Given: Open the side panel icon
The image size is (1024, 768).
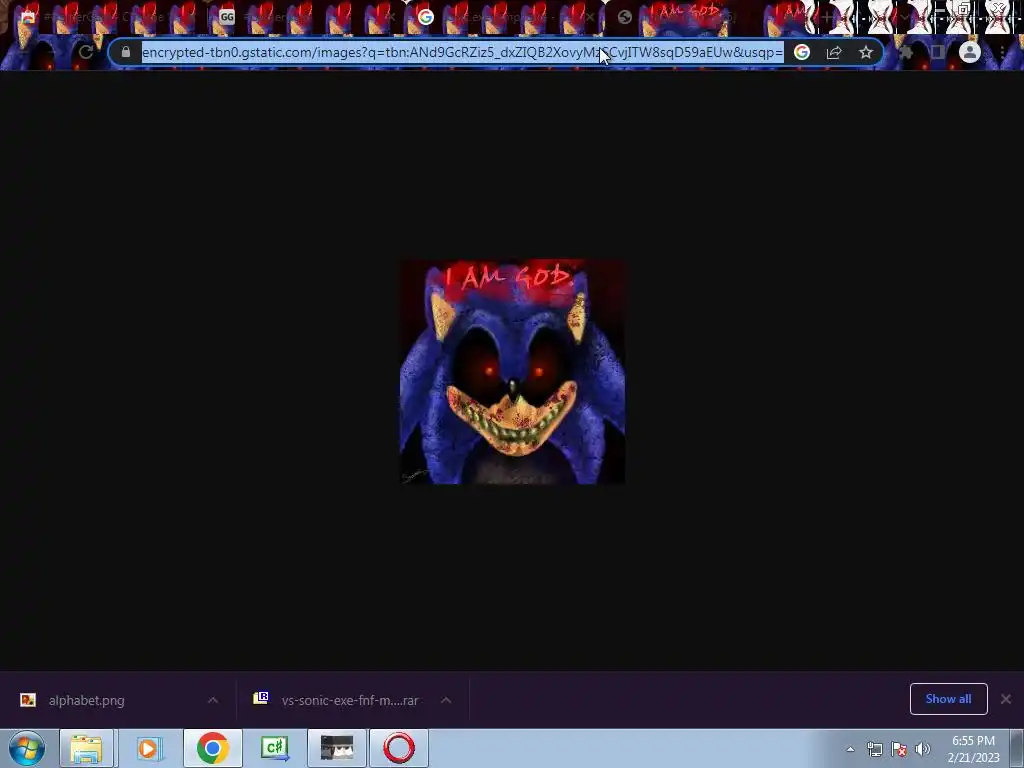Looking at the screenshot, I should pyautogui.click(x=938, y=52).
